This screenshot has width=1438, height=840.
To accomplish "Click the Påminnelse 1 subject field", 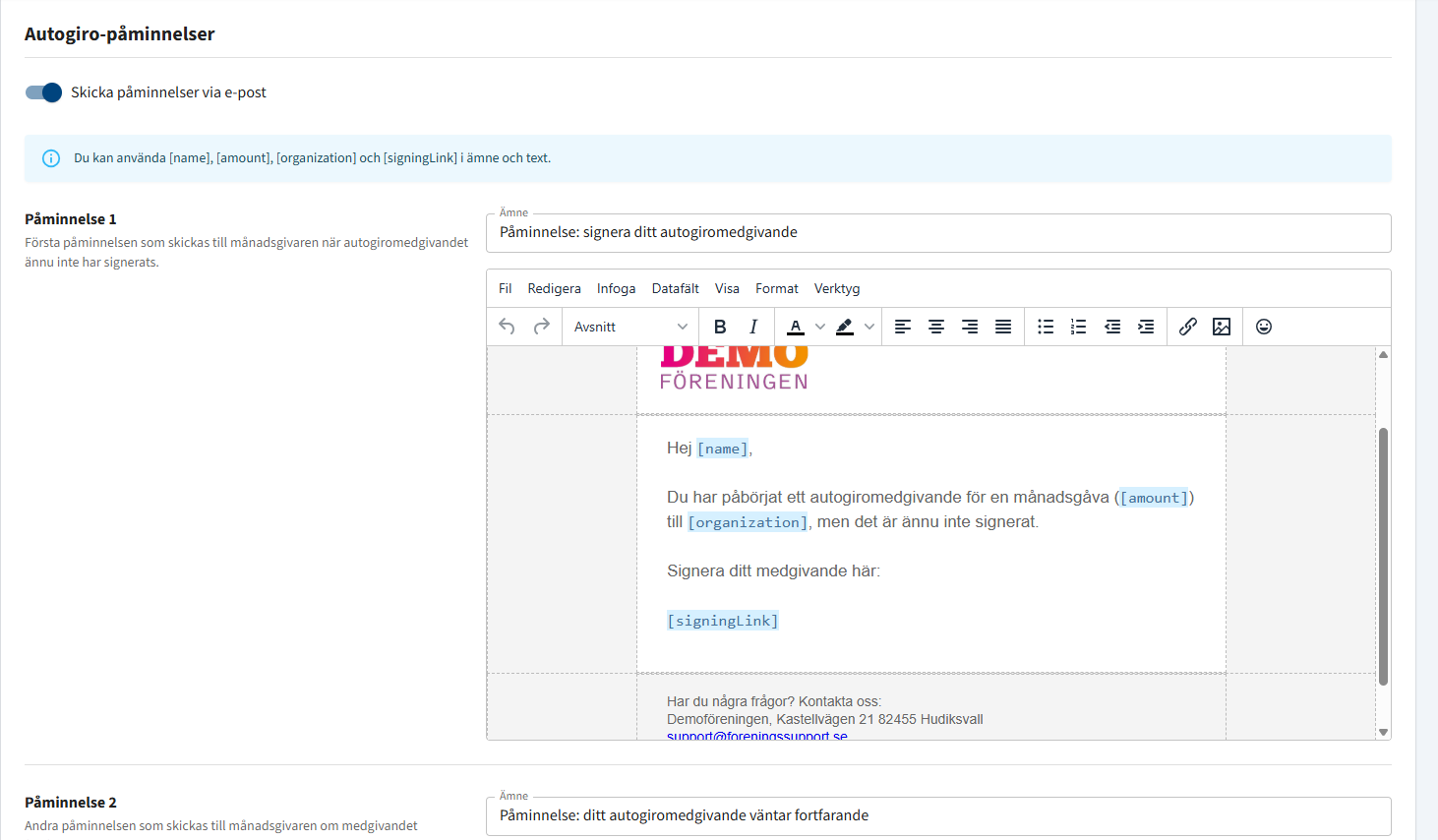I will click(x=938, y=233).
